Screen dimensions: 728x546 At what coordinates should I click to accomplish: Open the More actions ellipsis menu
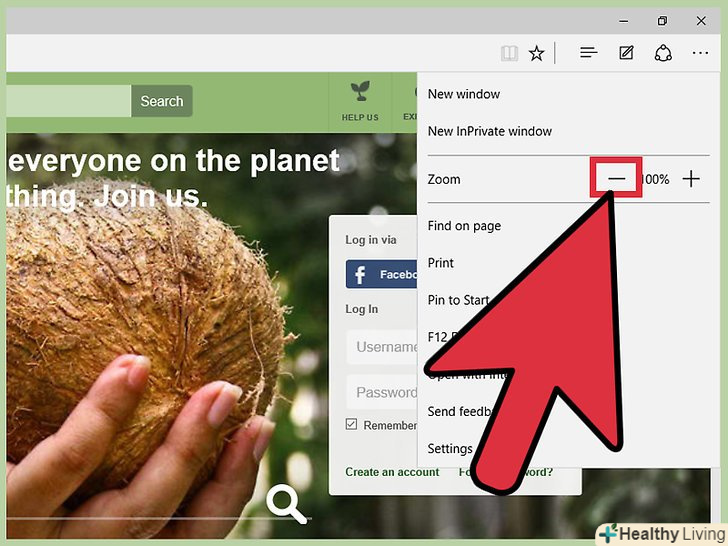700,53
